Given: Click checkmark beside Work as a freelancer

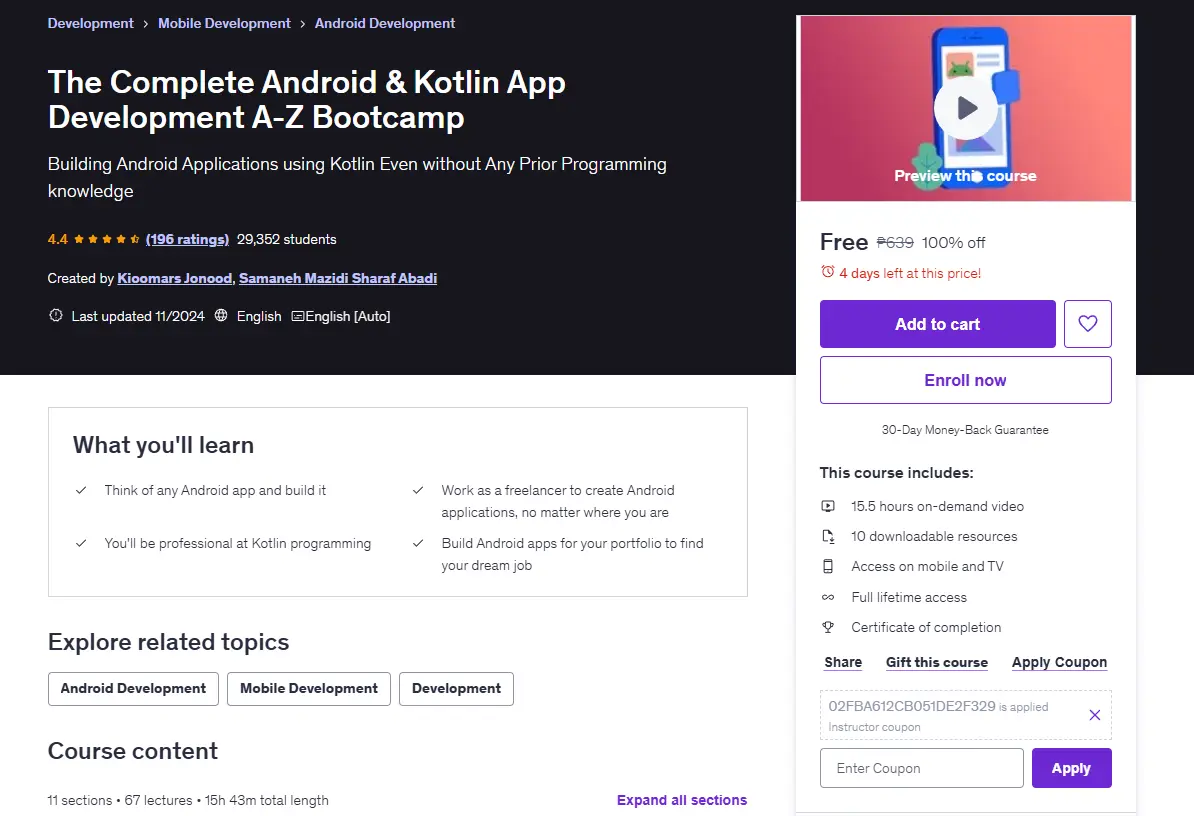Looking at the screenshot, I should [x=418, y=490].
